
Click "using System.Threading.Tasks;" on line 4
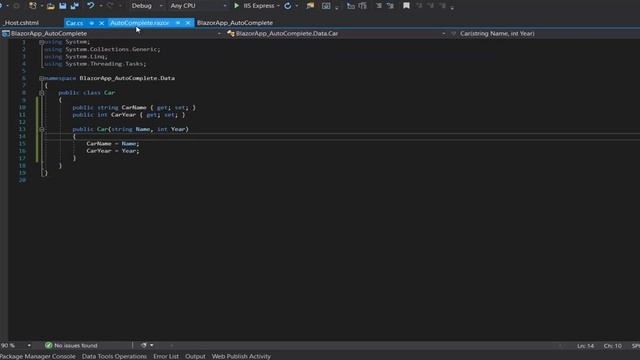point(95,64)
